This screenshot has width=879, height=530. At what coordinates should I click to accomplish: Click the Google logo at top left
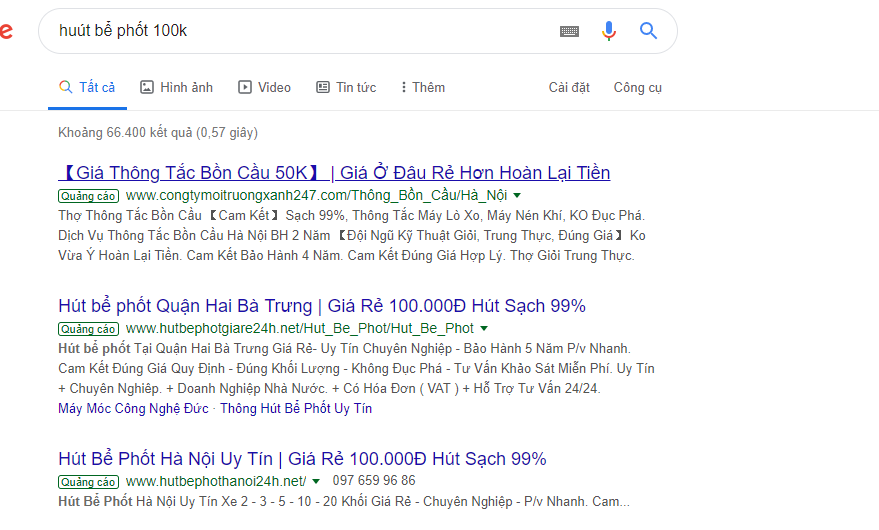(5, 31)
